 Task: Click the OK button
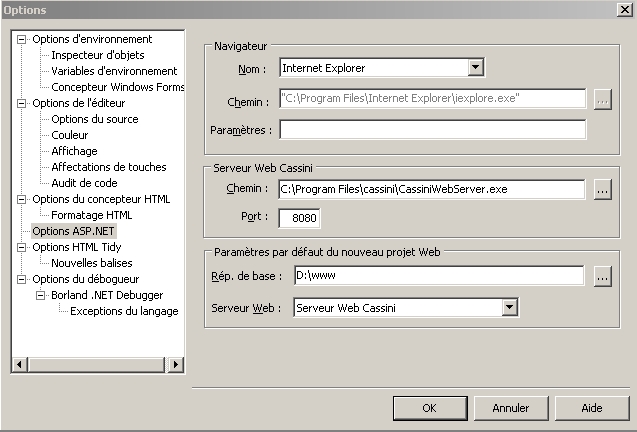click(429, 408)
